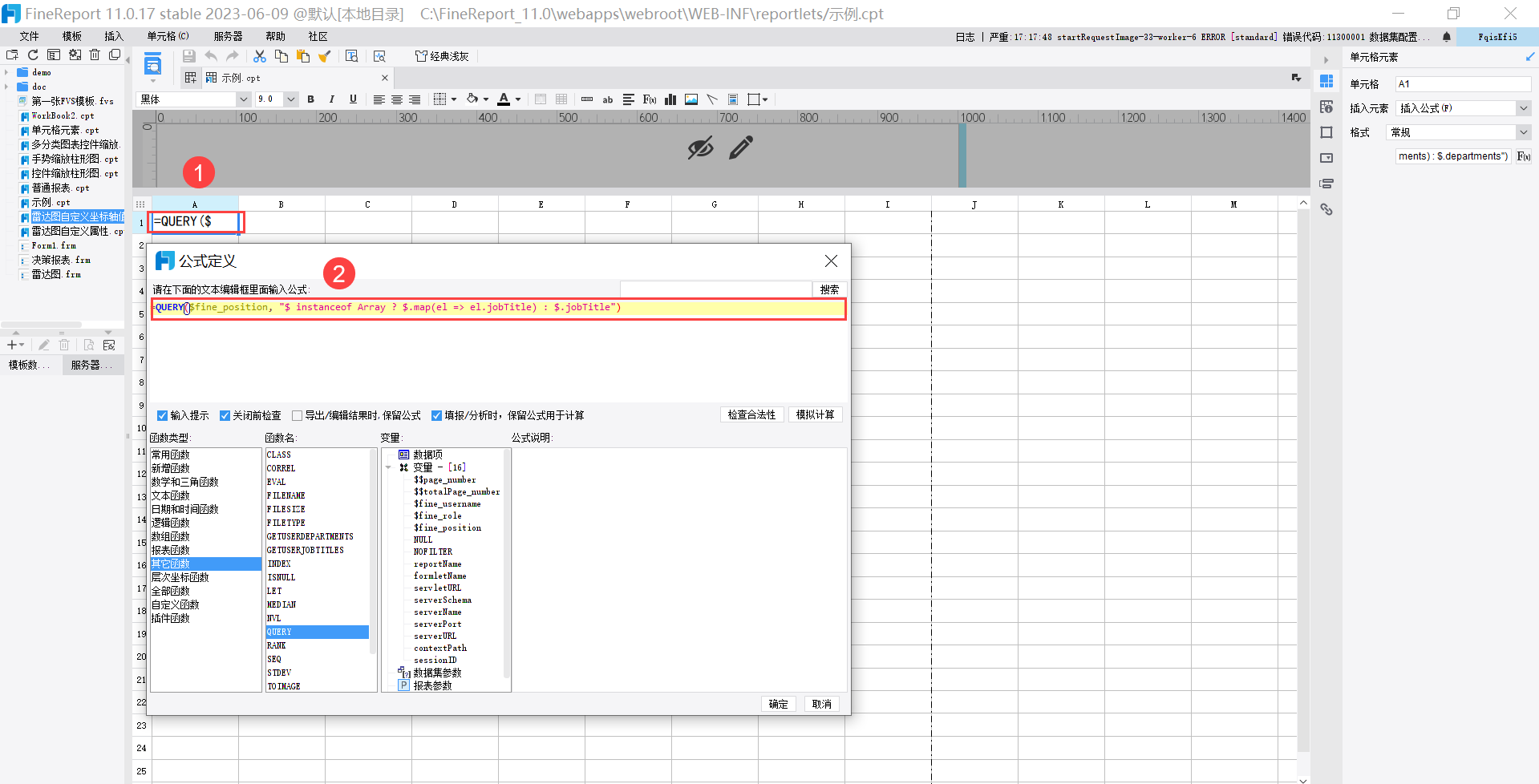Click the scissors cut icon

coord(260,56)
